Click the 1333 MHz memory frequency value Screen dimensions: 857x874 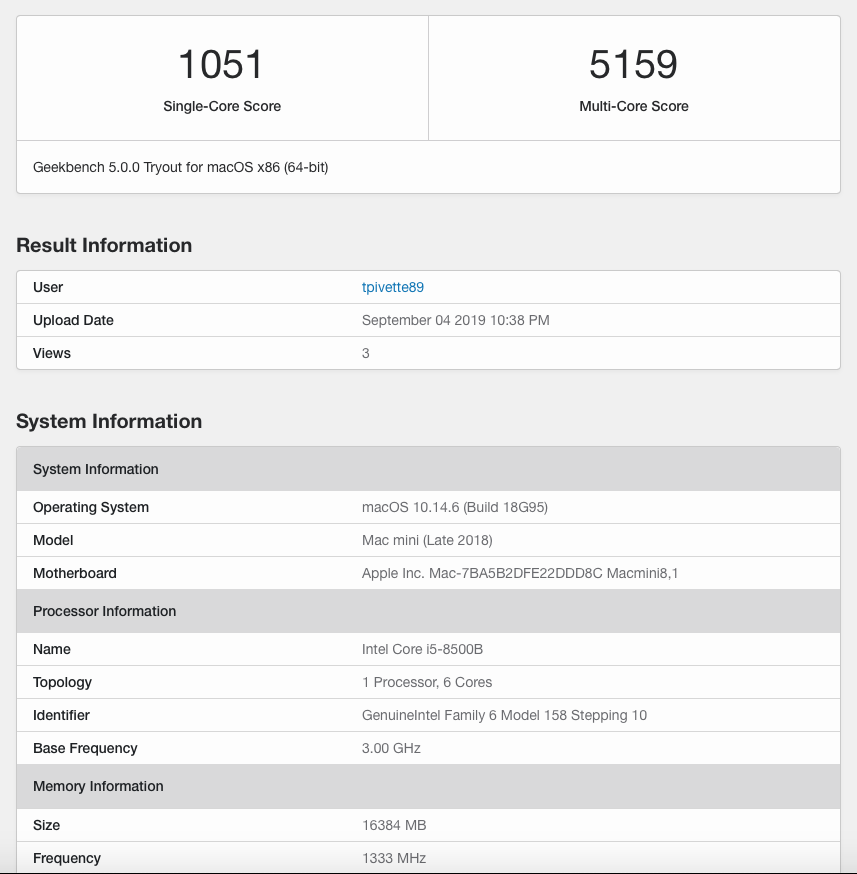pos(394,858)
